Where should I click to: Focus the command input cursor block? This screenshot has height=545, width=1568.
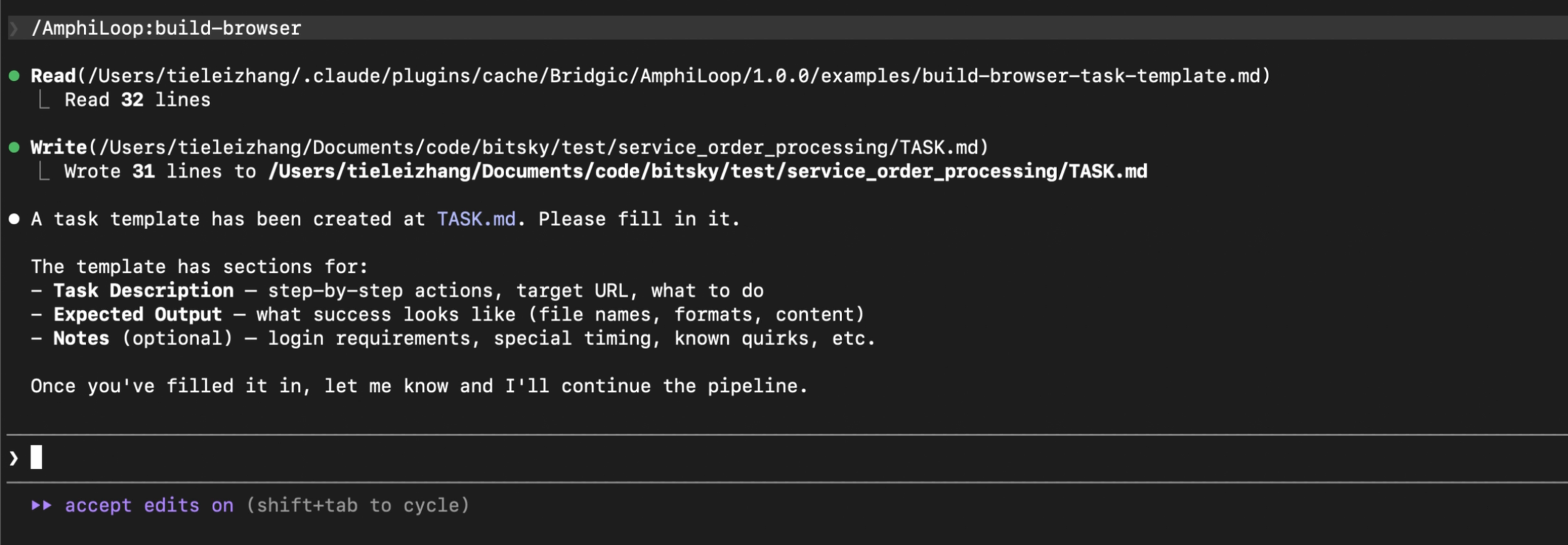(x=36, y=457)
